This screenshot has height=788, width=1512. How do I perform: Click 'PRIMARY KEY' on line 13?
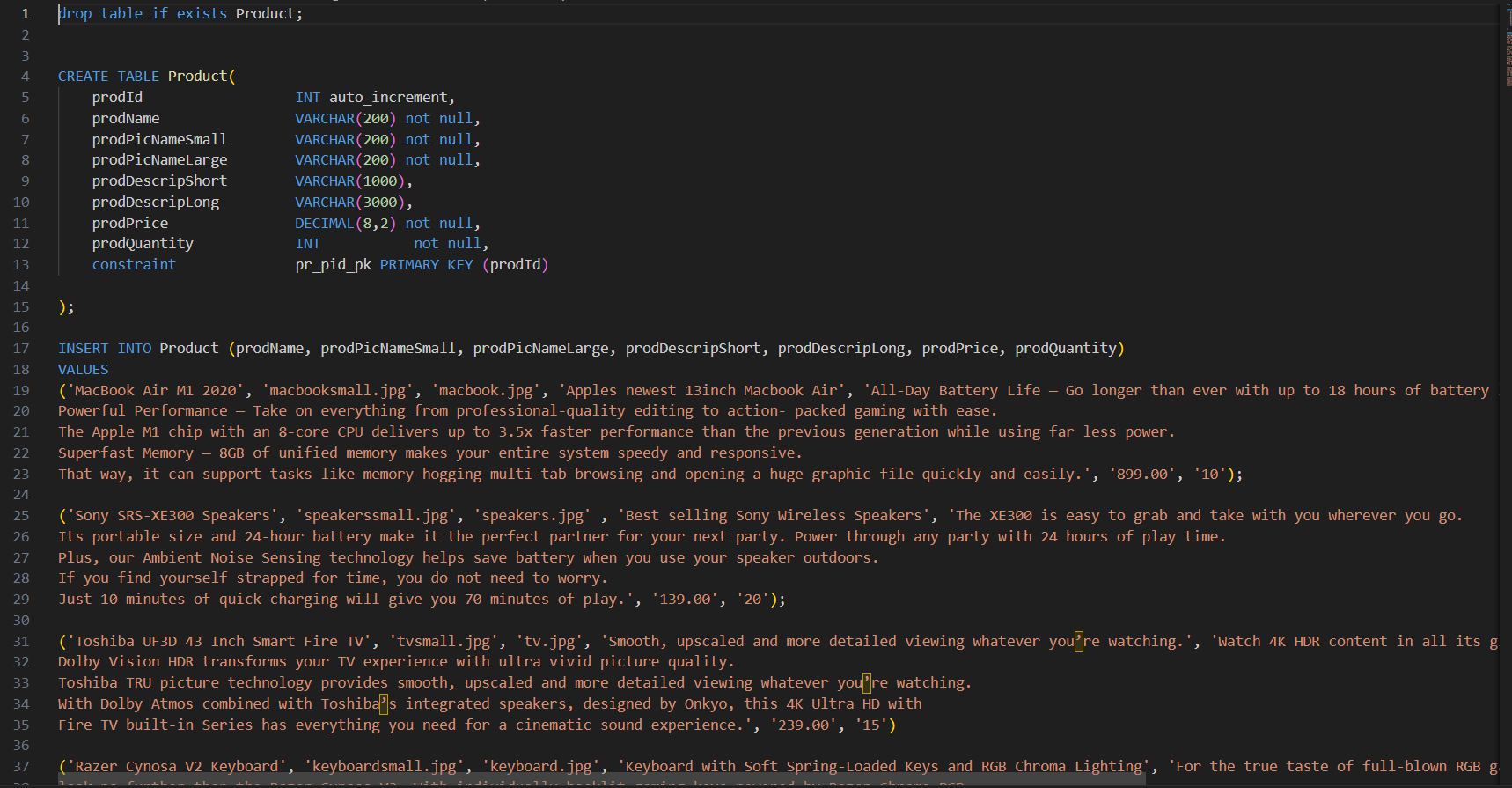click(x=427, y=265)
